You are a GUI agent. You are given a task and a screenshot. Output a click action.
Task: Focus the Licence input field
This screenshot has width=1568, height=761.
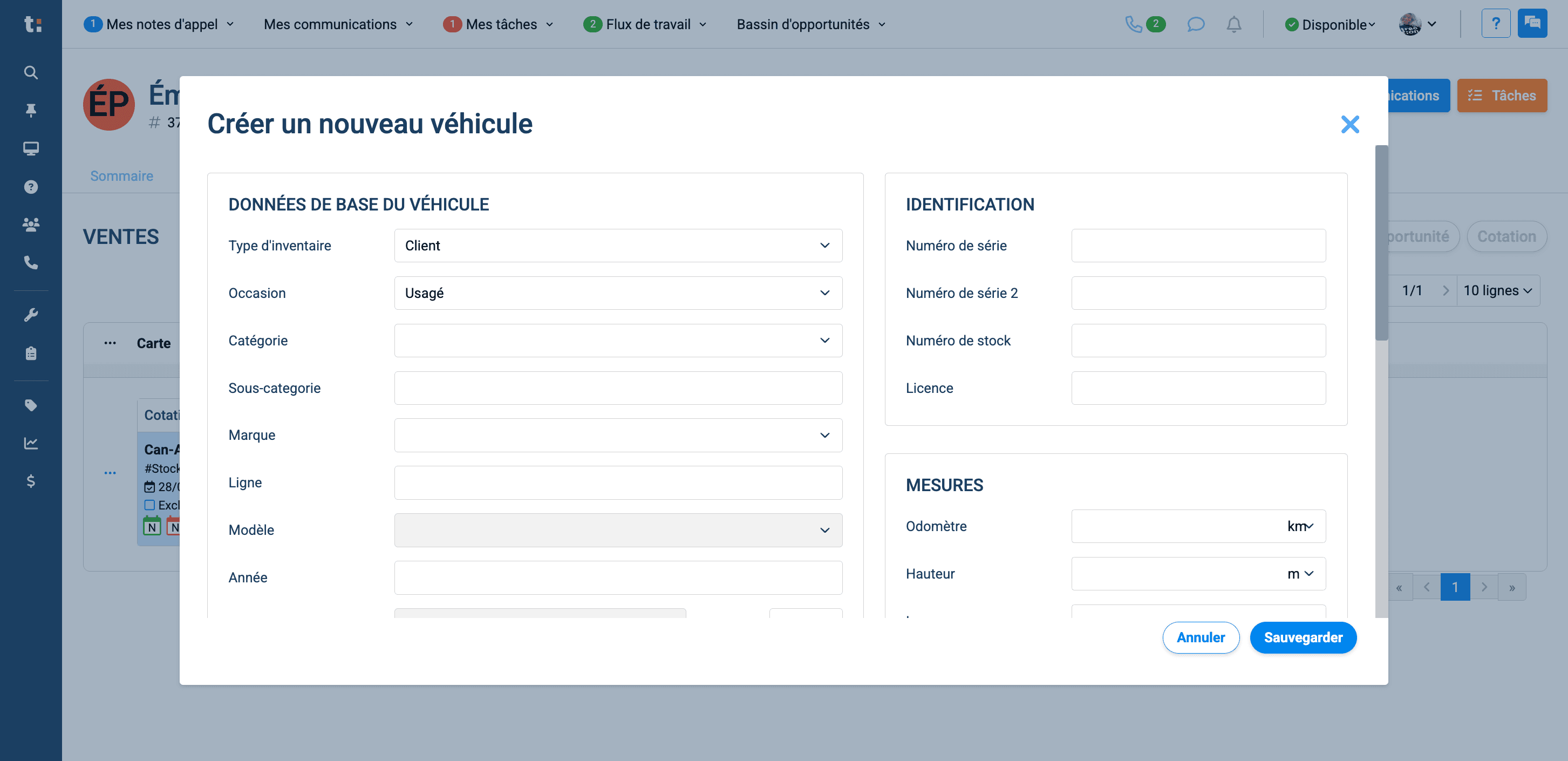click(1198, 388)
